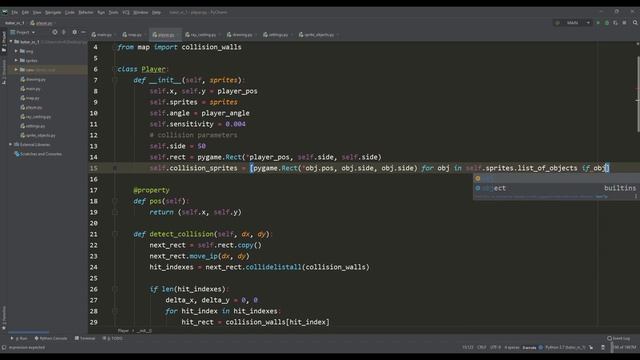Click the PyCharm logo in title bar
This screenshot has width=640, height=360.
5,12
